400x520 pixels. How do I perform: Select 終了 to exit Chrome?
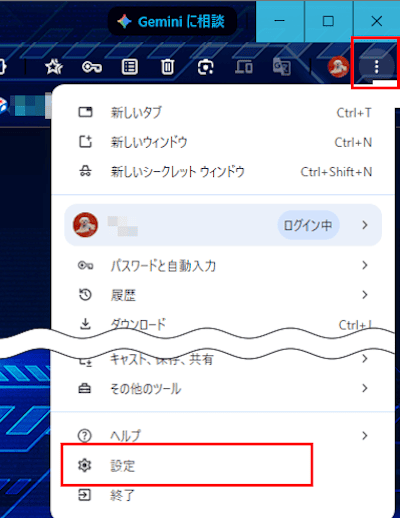click(223, 495)
